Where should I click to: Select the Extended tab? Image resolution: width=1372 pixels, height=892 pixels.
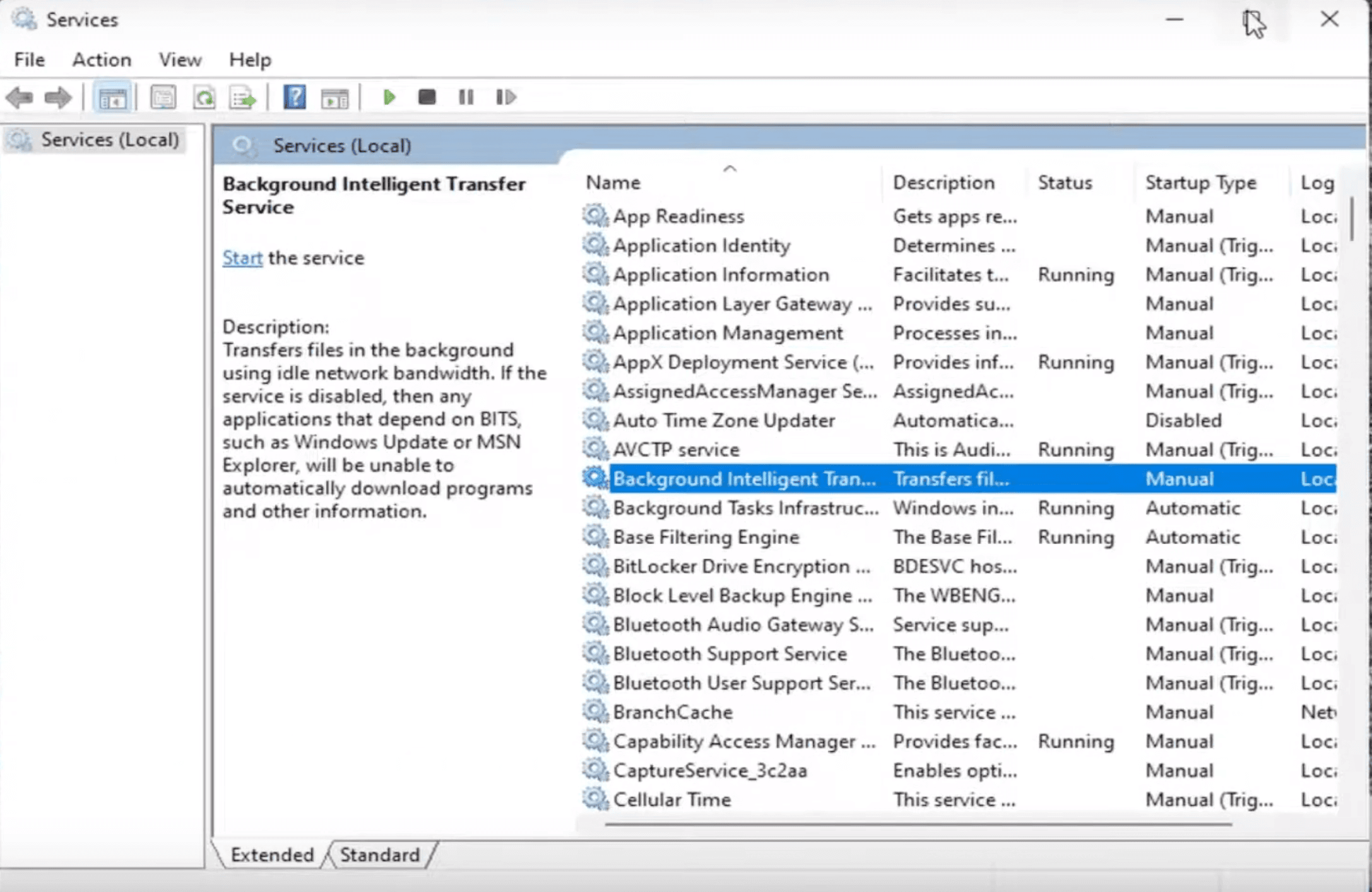(x=272, y=854)
